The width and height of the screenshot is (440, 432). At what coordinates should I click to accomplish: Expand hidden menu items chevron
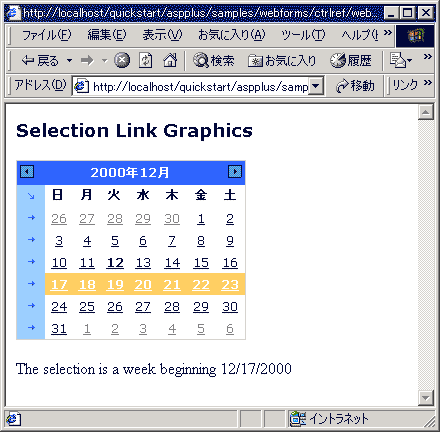coord(388,33)
